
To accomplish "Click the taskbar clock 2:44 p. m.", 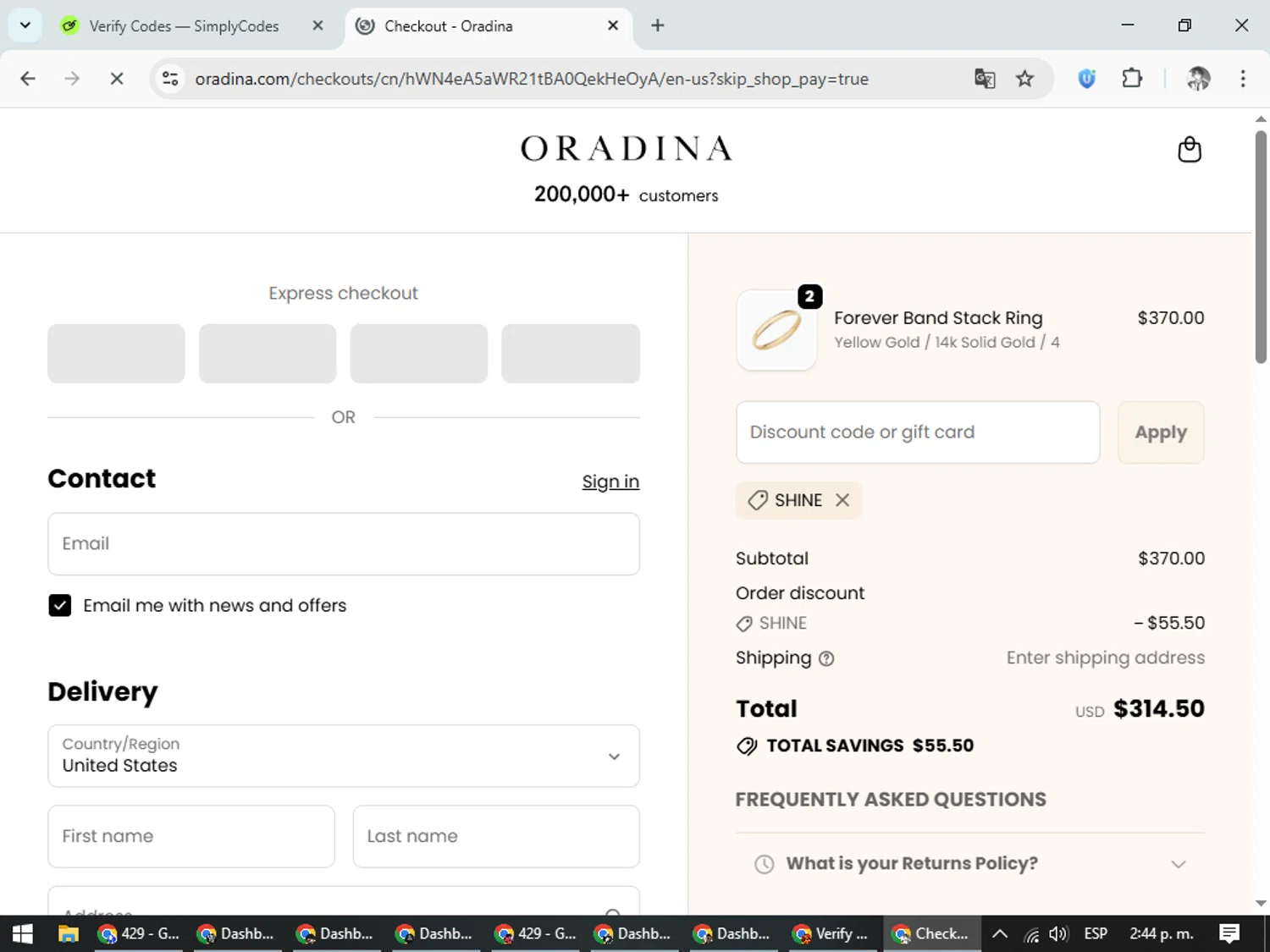I will pyautogui.click(x=1162, y=933).
